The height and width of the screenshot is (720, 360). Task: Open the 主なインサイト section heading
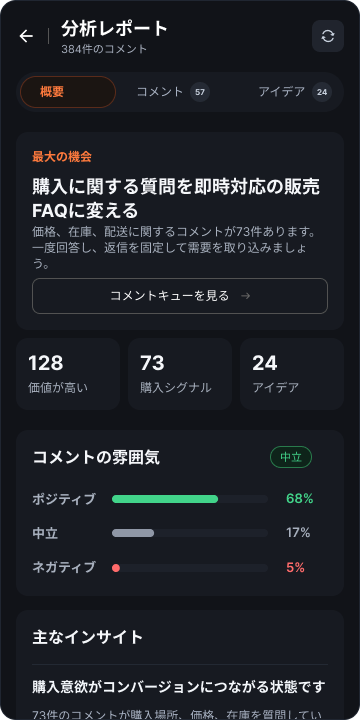(x=88, y=637)
